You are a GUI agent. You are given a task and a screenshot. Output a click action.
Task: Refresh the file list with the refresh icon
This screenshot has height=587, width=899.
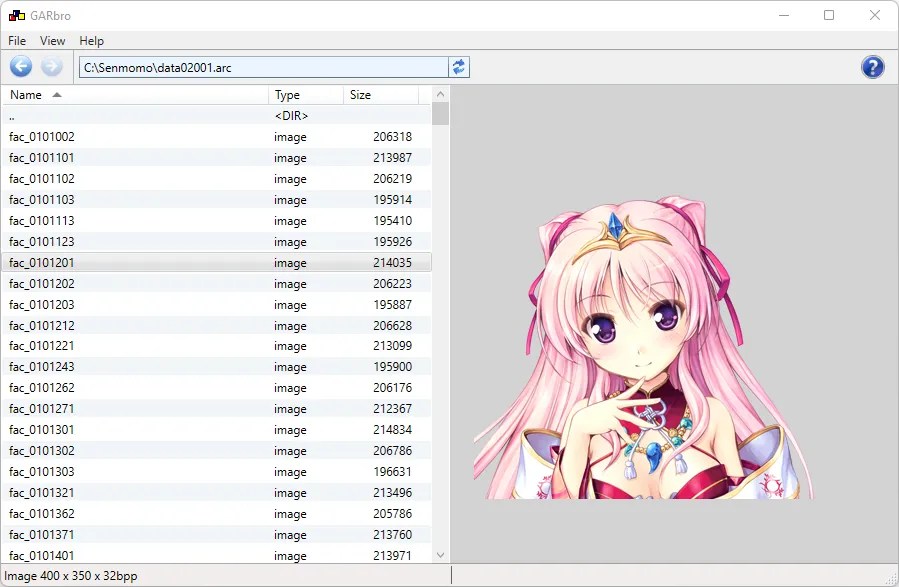point(459,67)
